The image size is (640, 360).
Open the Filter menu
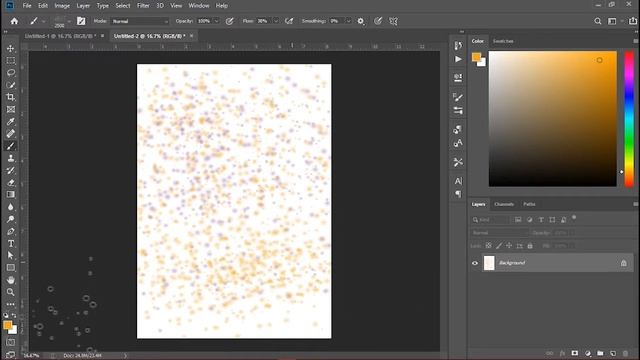[x=143, y=6]
